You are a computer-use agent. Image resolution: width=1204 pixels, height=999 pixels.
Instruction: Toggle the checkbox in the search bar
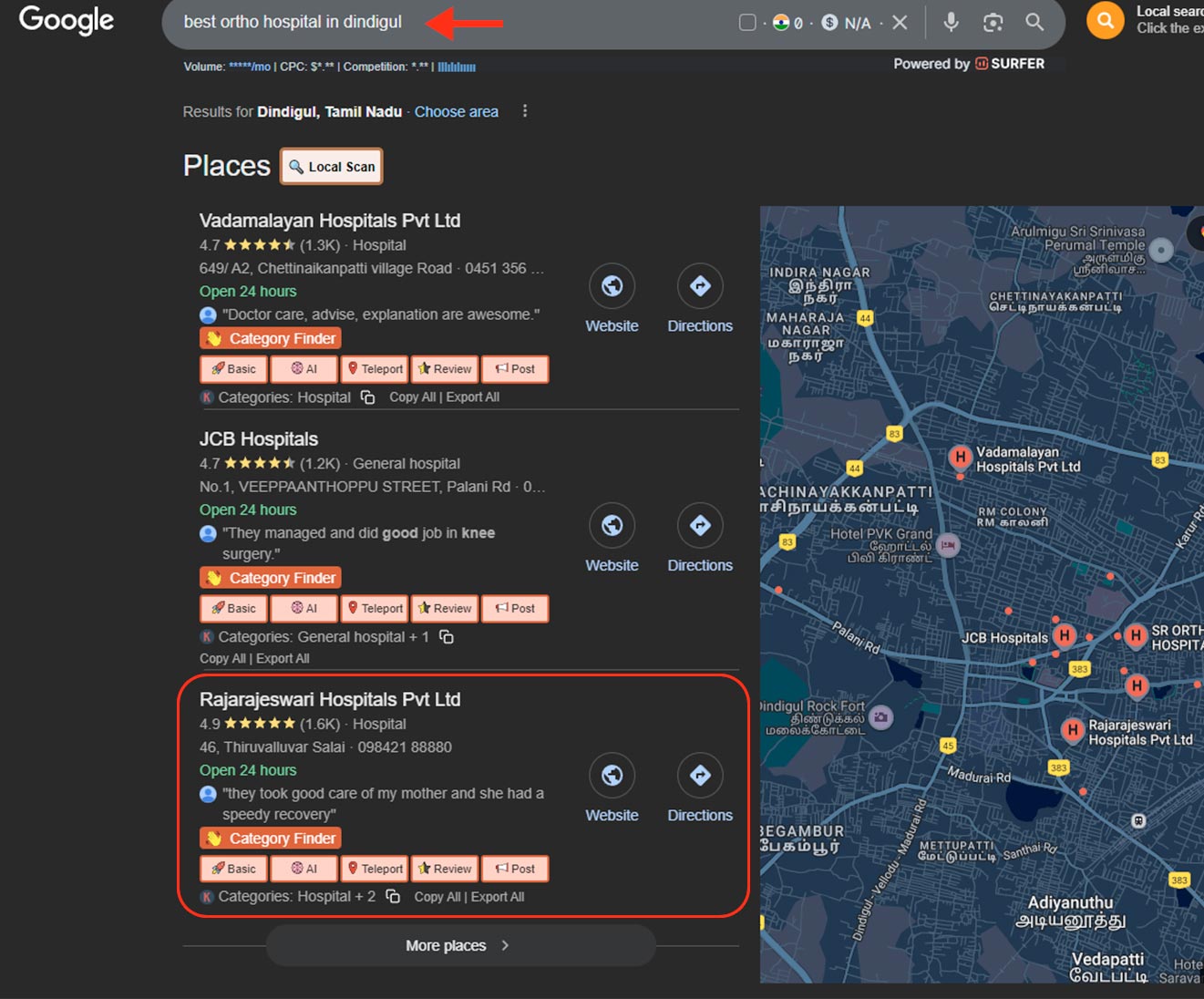tap(747, 22)
